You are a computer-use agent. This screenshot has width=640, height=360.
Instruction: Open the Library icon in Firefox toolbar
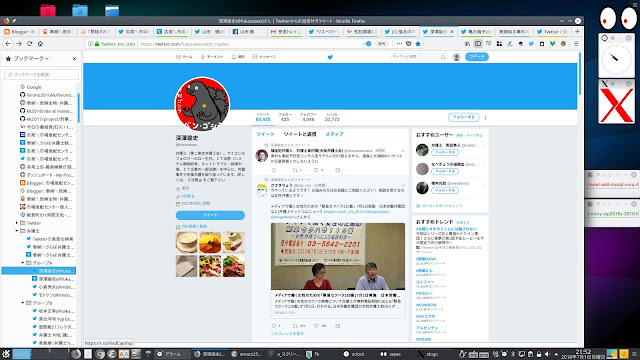(467, 44)
